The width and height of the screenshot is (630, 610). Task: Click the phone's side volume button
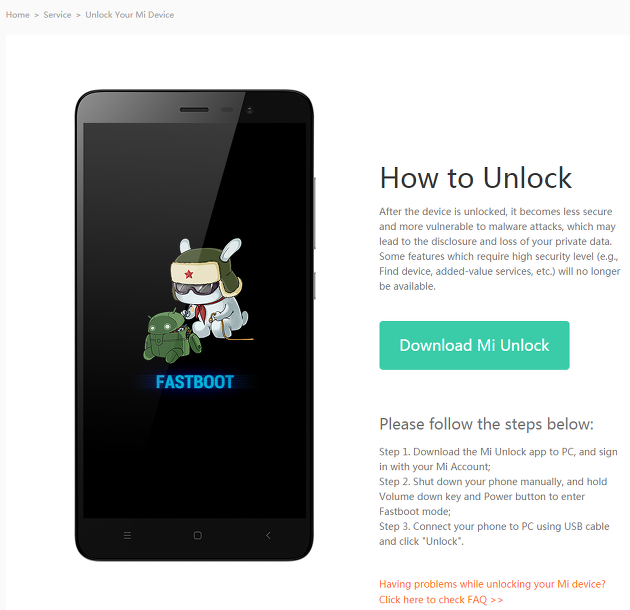pyautogui.click(x=315, y=213)
